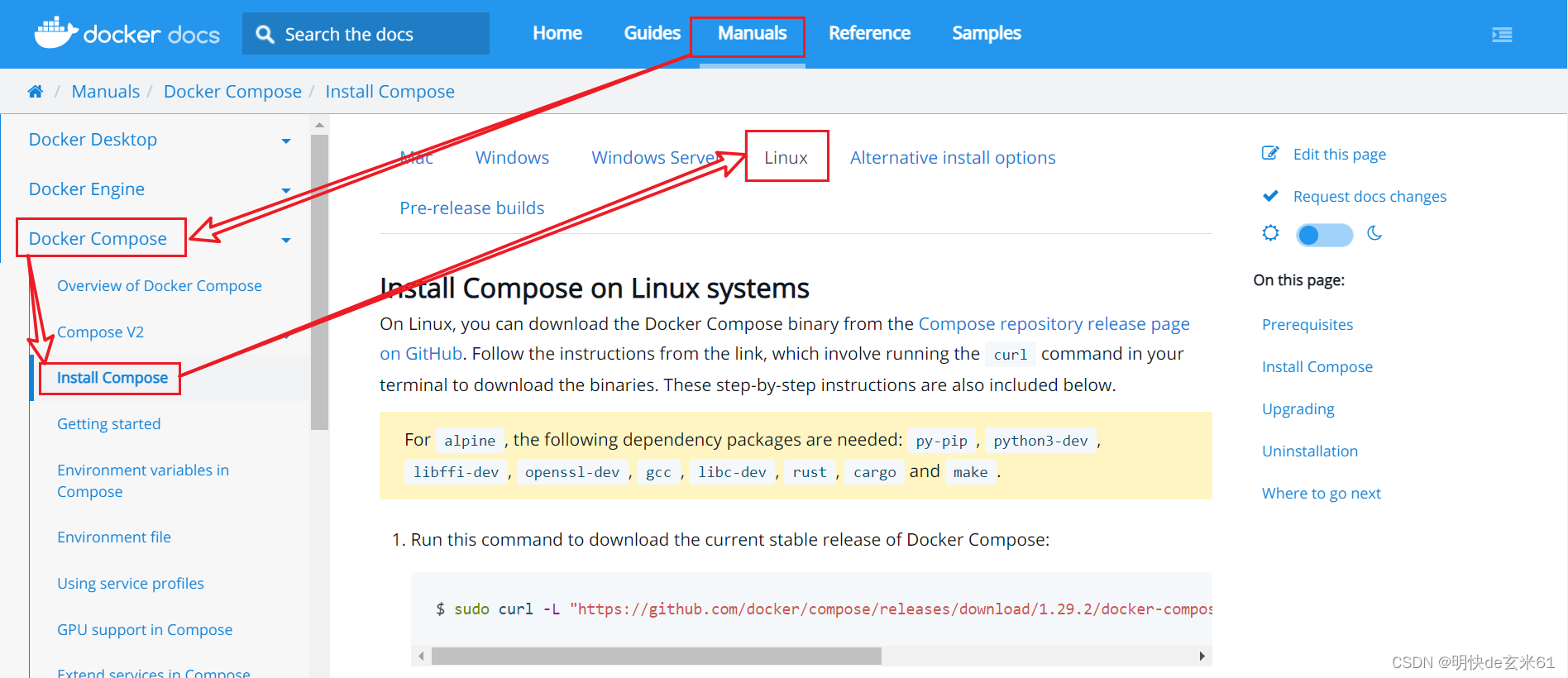Switch to the Windows Server tab
1568x678 pixels.
[x=657, y=158]
